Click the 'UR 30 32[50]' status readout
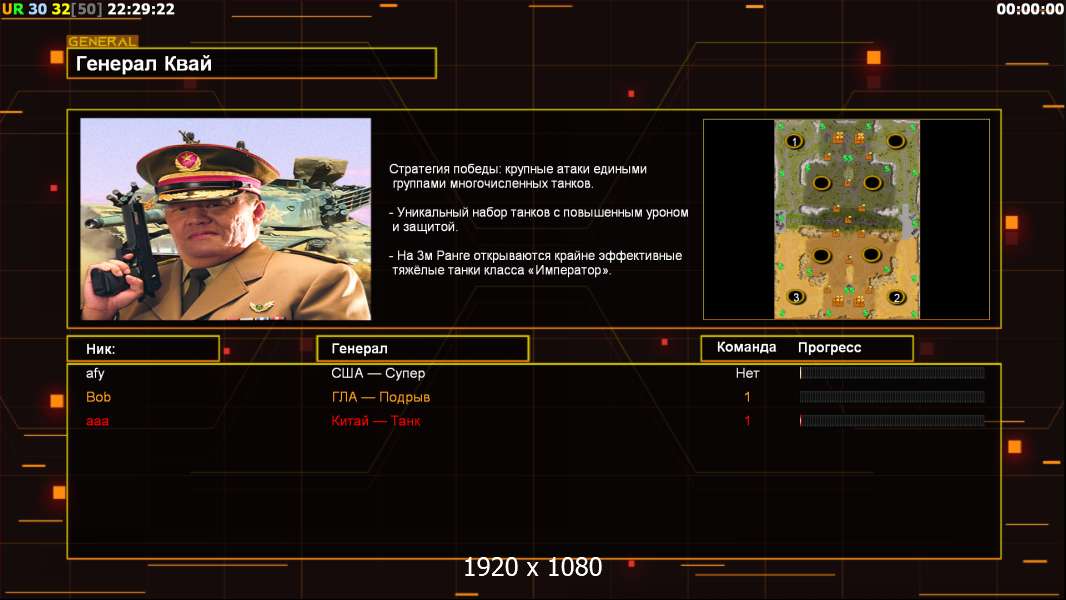The image size is (1066, 600). 52,9
